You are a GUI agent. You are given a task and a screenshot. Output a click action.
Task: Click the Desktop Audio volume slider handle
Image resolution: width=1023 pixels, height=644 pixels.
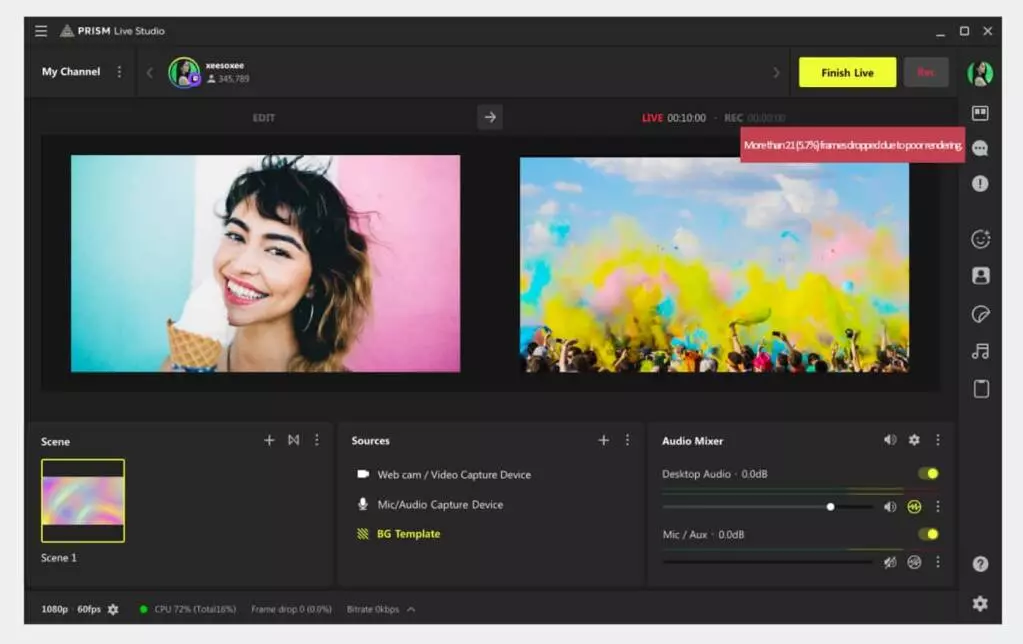[x=830, y=506]
